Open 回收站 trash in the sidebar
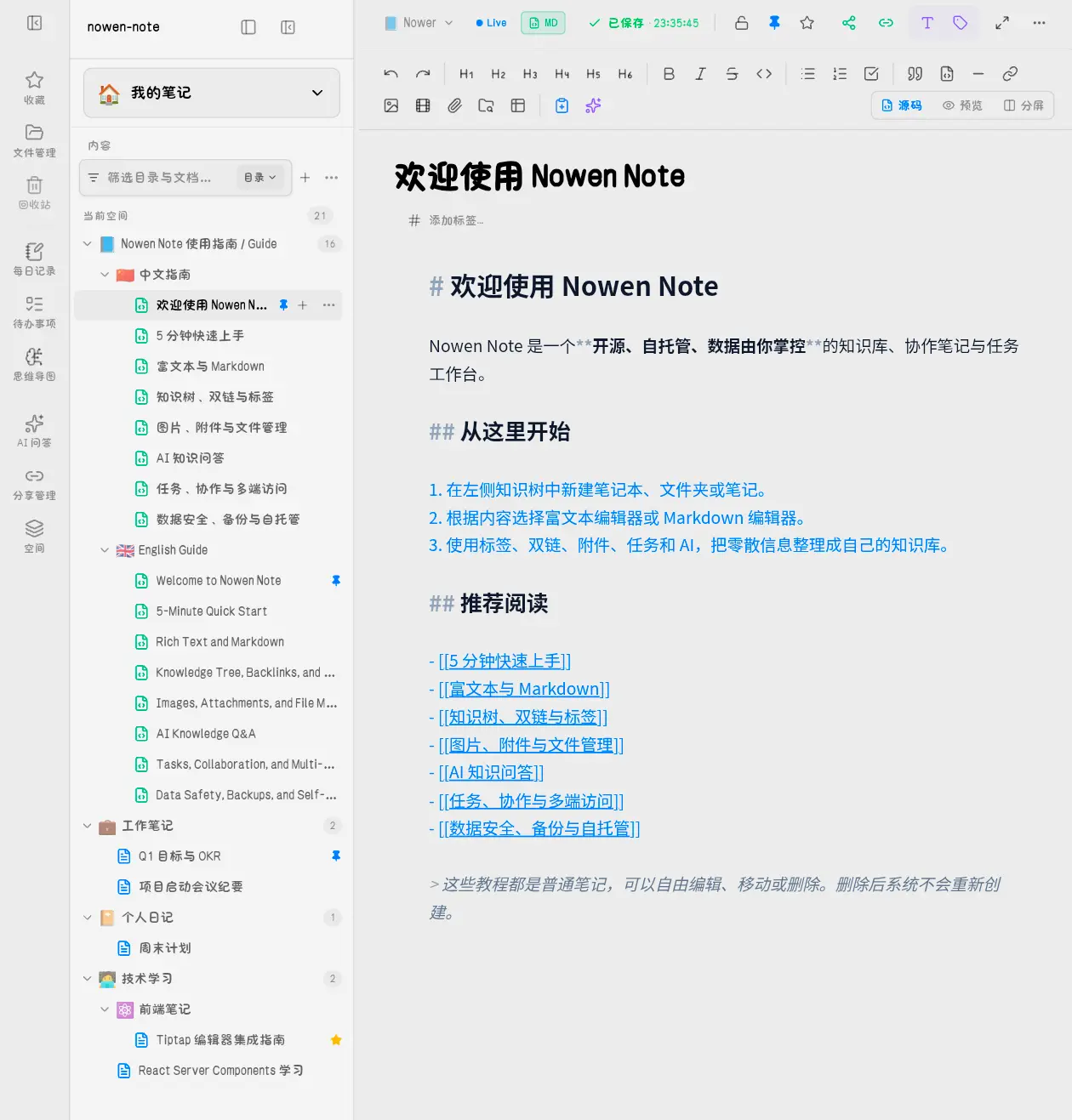This screenshot has width=1072, height=1120. coord(34,193)
